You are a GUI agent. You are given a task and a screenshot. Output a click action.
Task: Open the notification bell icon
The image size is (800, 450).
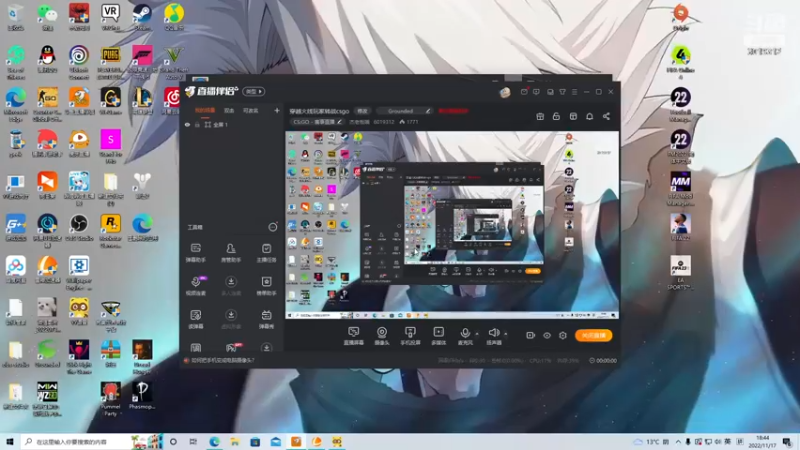[x=589, y=116]
